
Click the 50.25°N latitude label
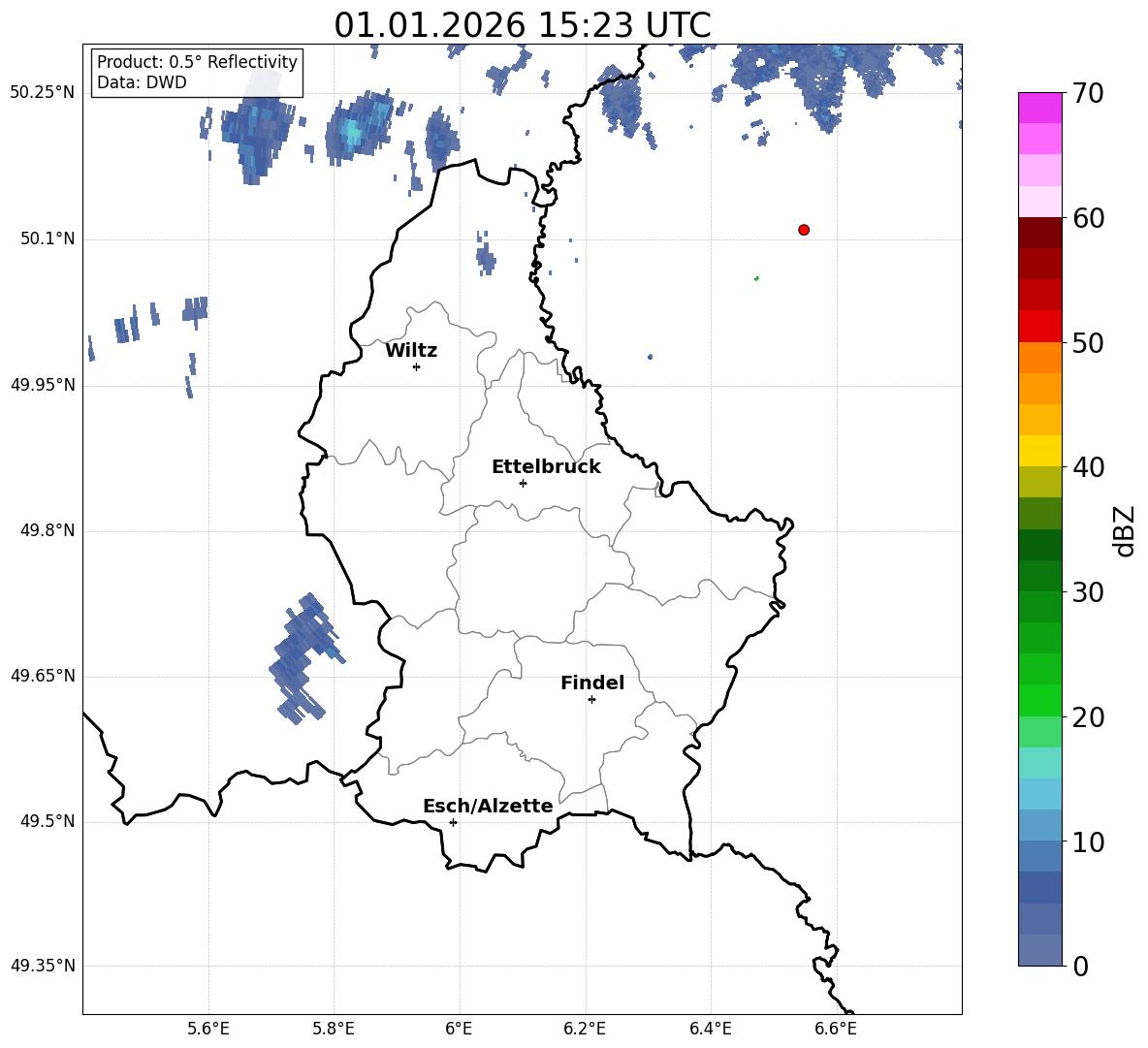click(x=43, y=93)
